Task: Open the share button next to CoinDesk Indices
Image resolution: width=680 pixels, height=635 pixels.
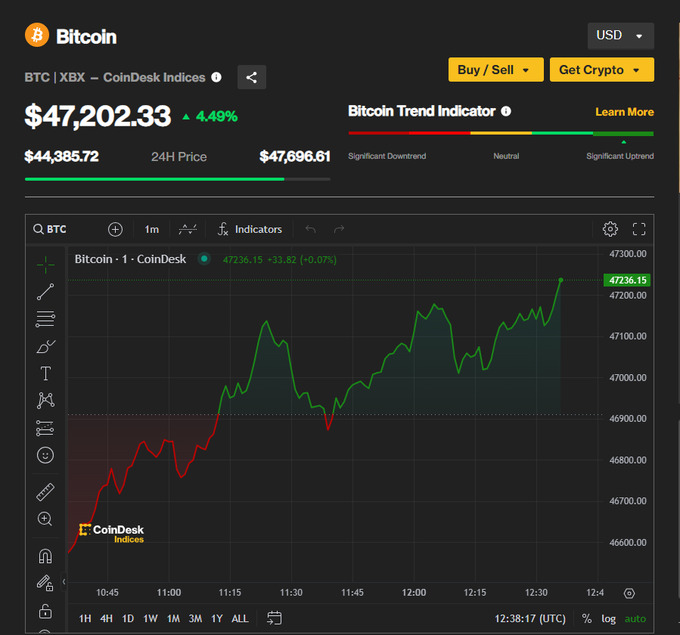Action: point(252,77)
